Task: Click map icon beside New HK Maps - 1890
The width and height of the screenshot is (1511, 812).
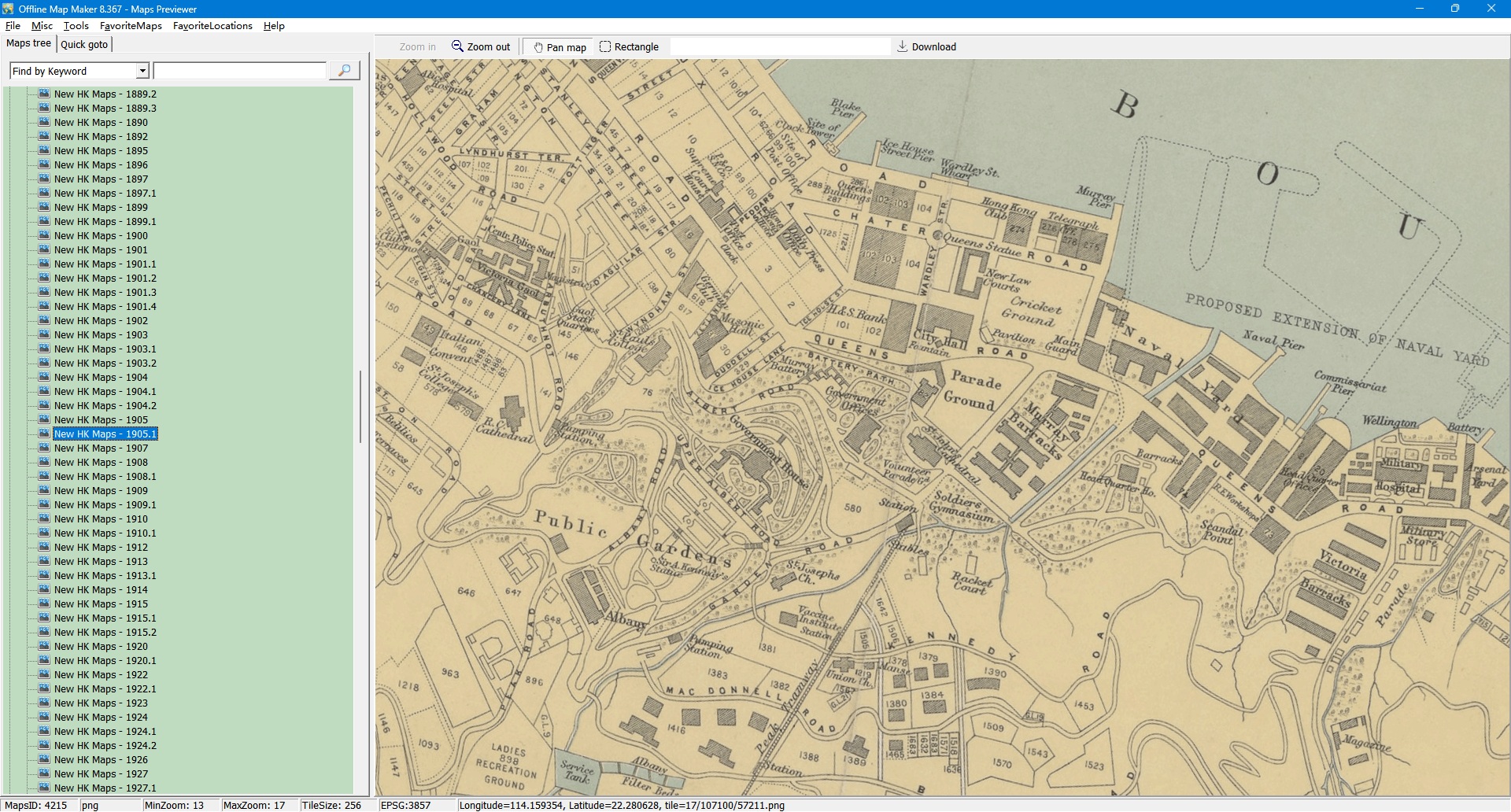Action: coord(44,122)
